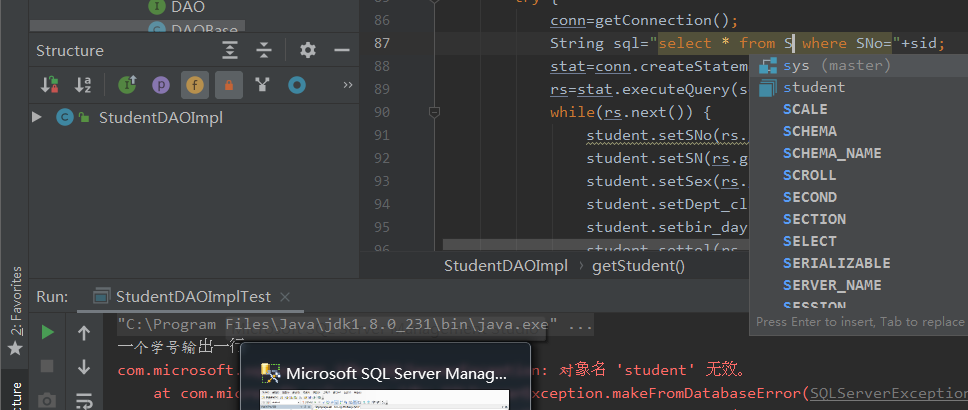Toggle Sort Alphabetically in Structure
This screenshot has width=968, height=410.
(83, 85)
